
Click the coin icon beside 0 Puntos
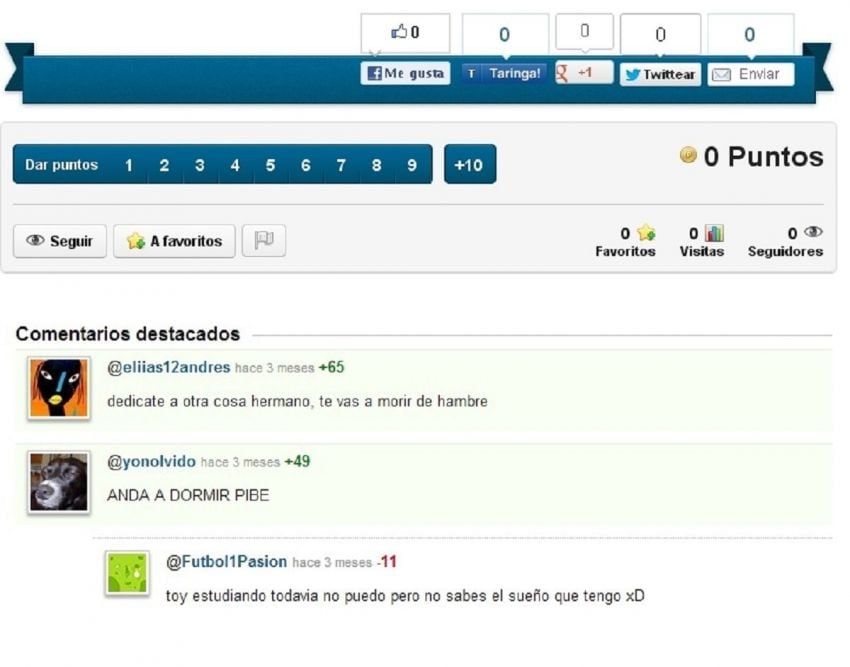click(x=688, y=156)
